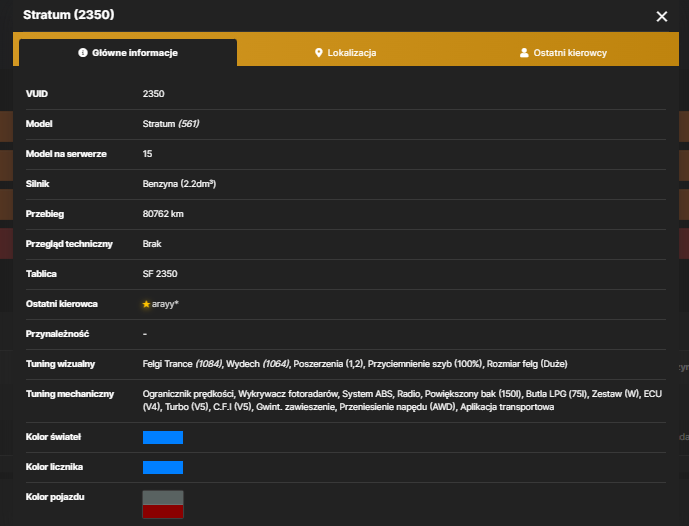Click the Felgi Trance (1084) tuning text
The height and width of the screenshot is (526, 689).
(182, 364)
